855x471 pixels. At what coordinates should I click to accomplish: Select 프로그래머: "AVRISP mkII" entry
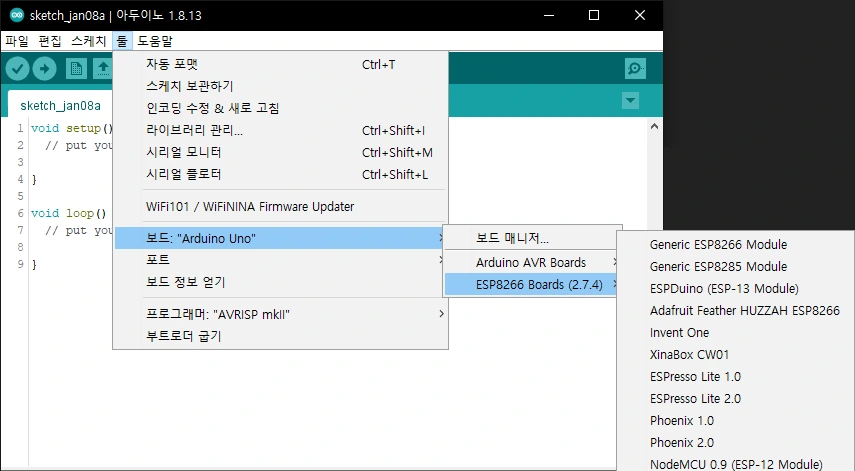pos(281,314)
